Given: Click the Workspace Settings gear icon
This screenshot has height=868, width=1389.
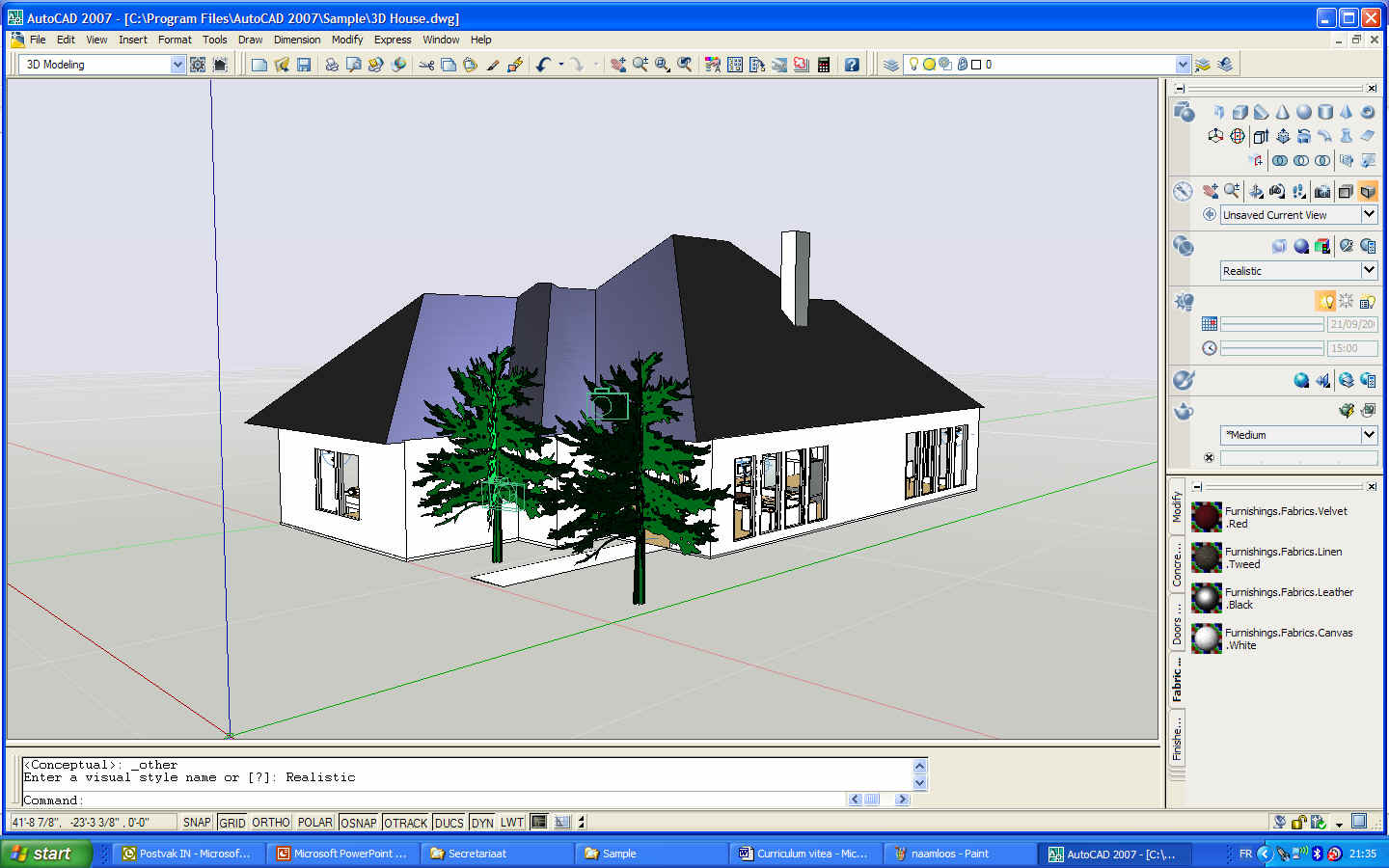Looking at the screenshot, I should [x=198, y=65].
